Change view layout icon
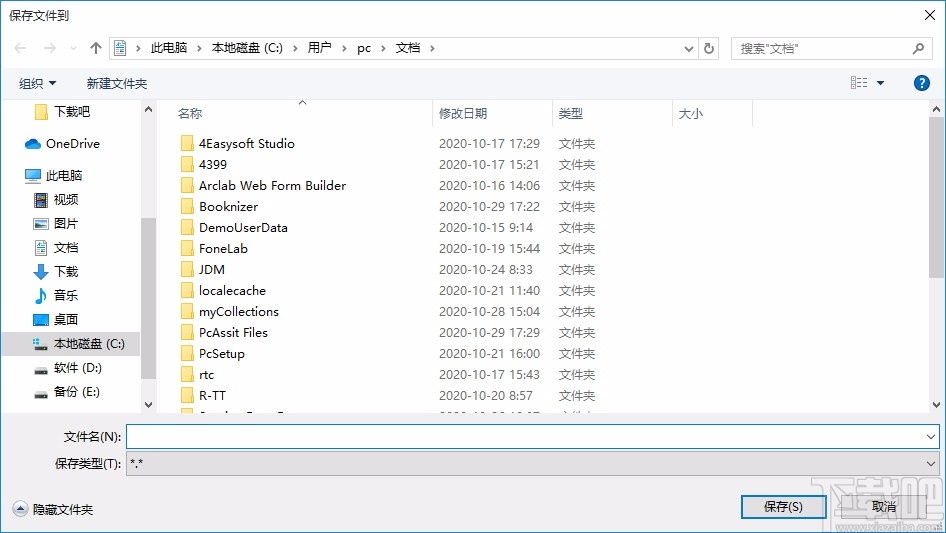 coord(859,83)
